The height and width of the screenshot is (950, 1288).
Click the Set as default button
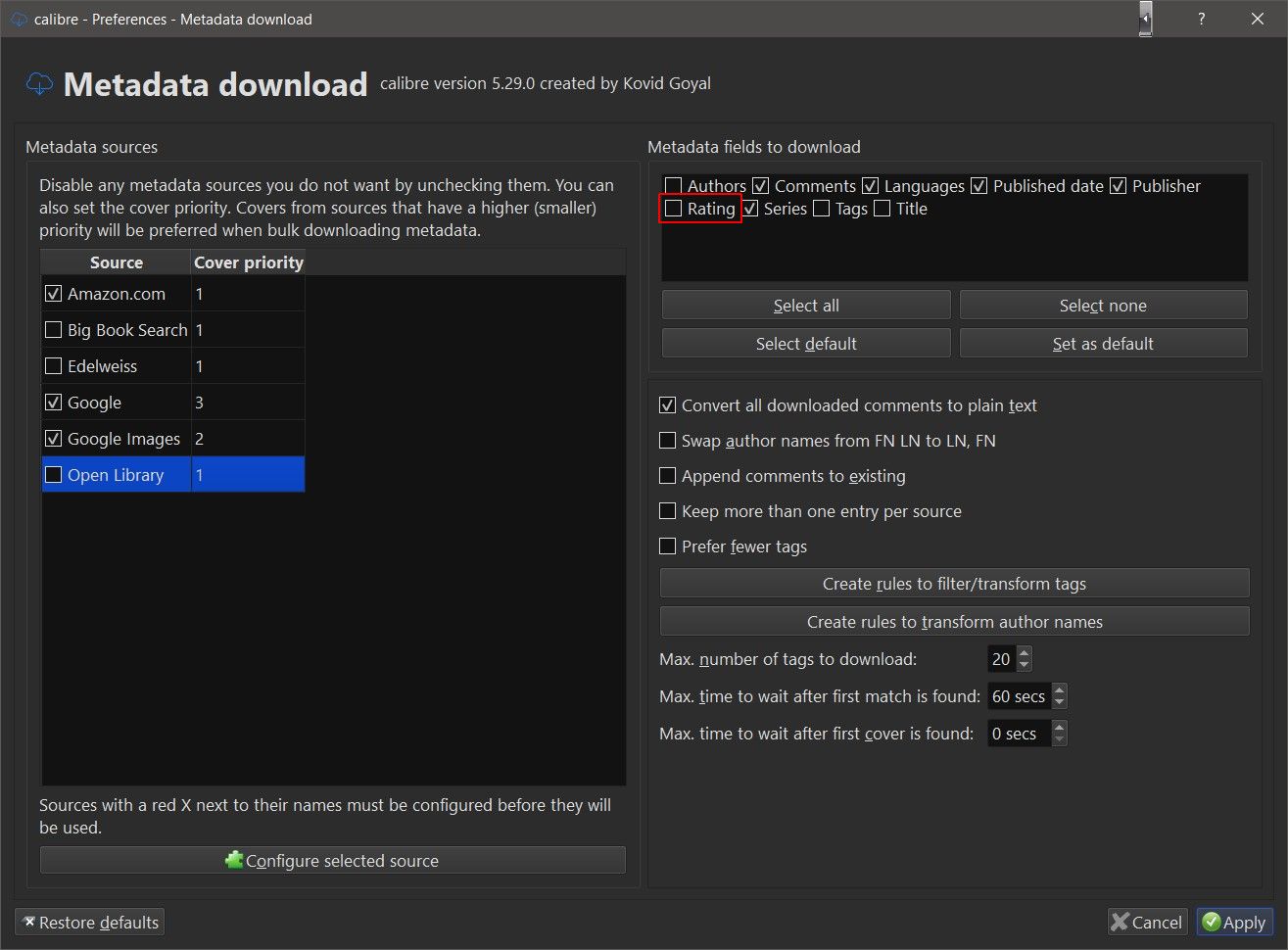point(1103,344)
